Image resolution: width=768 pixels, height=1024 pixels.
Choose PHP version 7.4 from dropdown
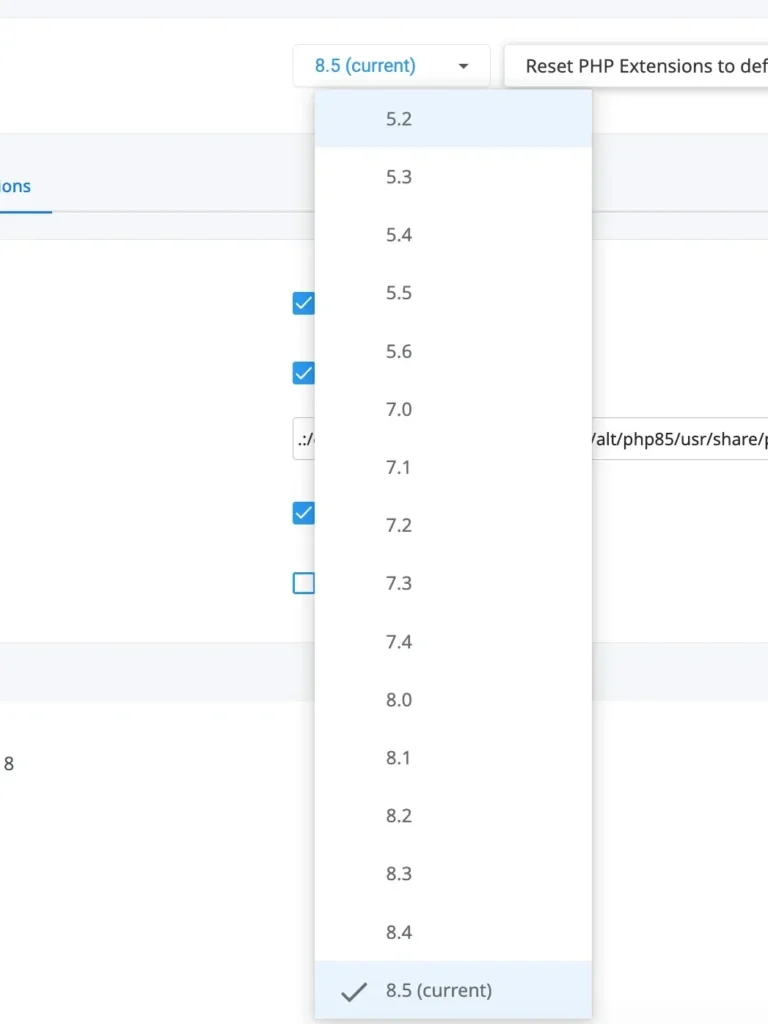(453, 642)
